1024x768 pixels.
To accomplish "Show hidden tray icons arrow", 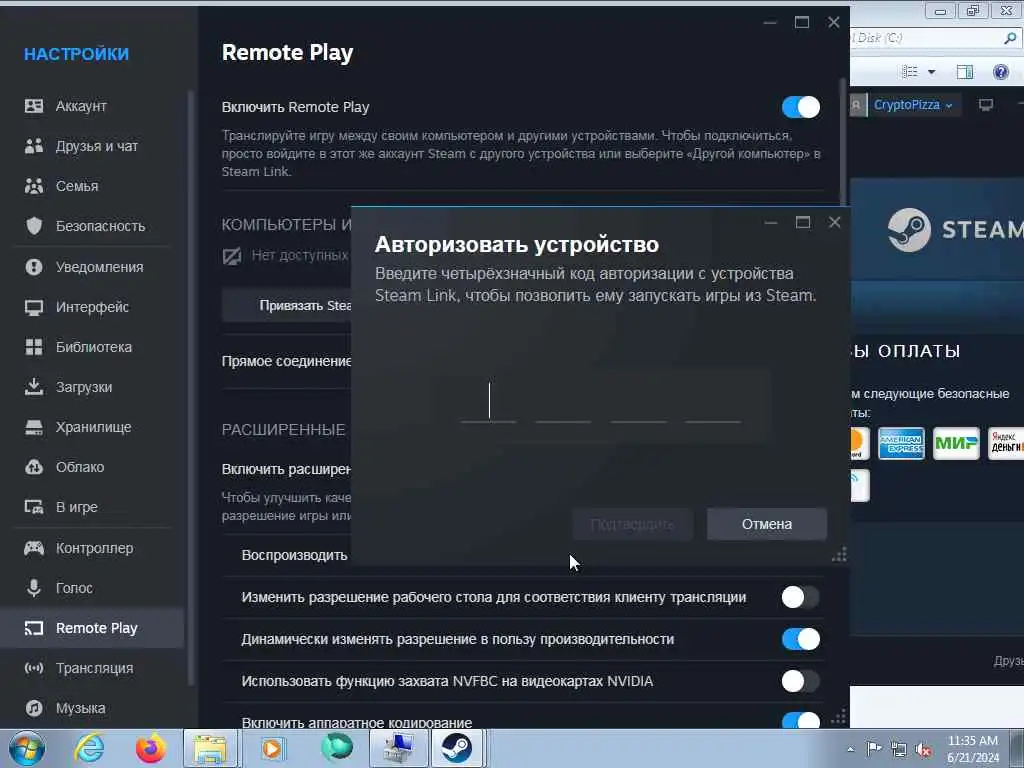I will [x=850, y=750].
